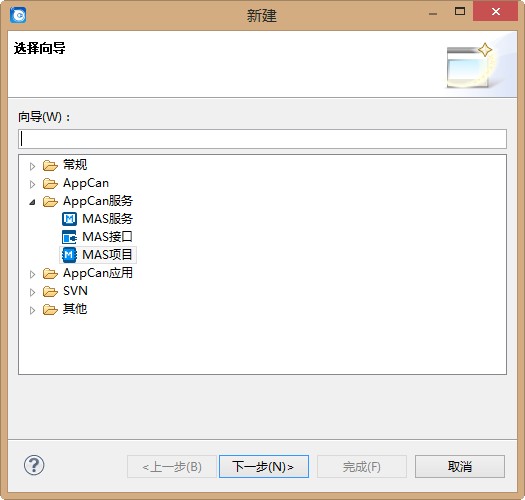Click the AppCan folder icon
The image size is (525, 500).
(50, 184)
